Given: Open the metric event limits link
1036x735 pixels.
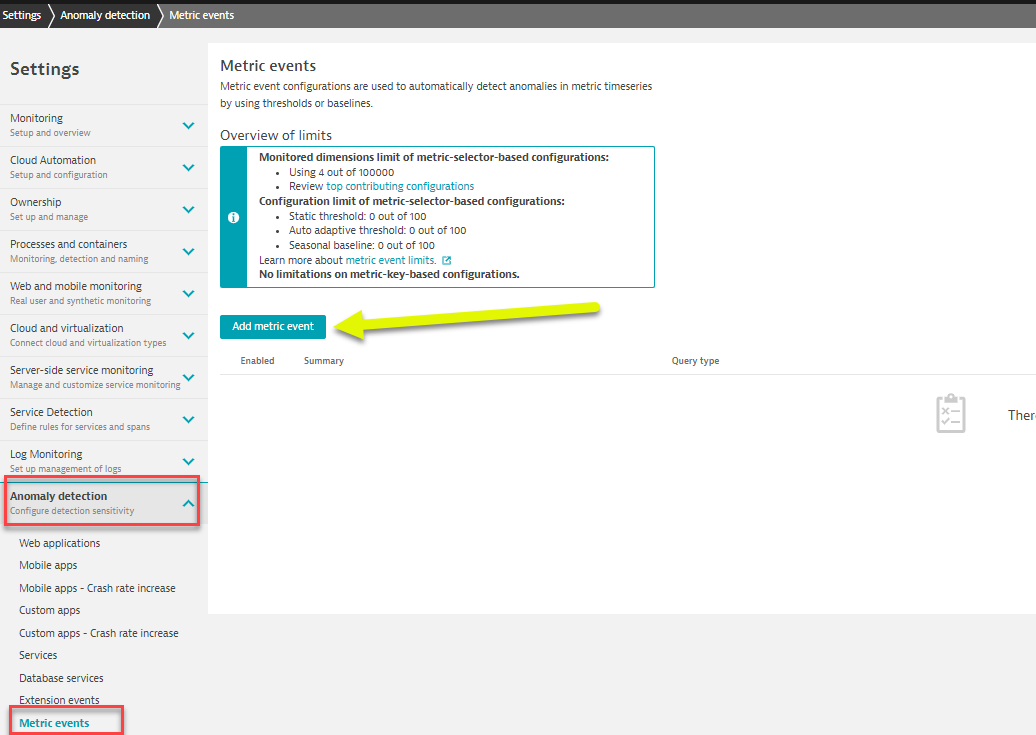Looking at the screenshot, I should point(390,260).
